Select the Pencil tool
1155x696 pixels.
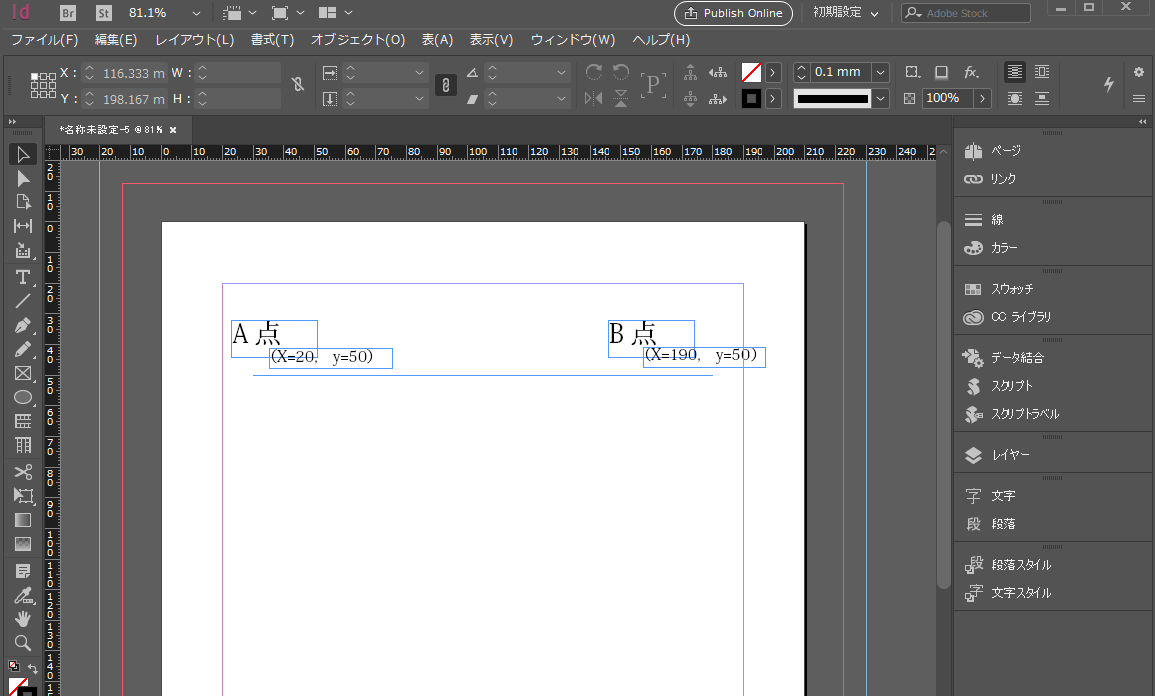tap(23, 349)
